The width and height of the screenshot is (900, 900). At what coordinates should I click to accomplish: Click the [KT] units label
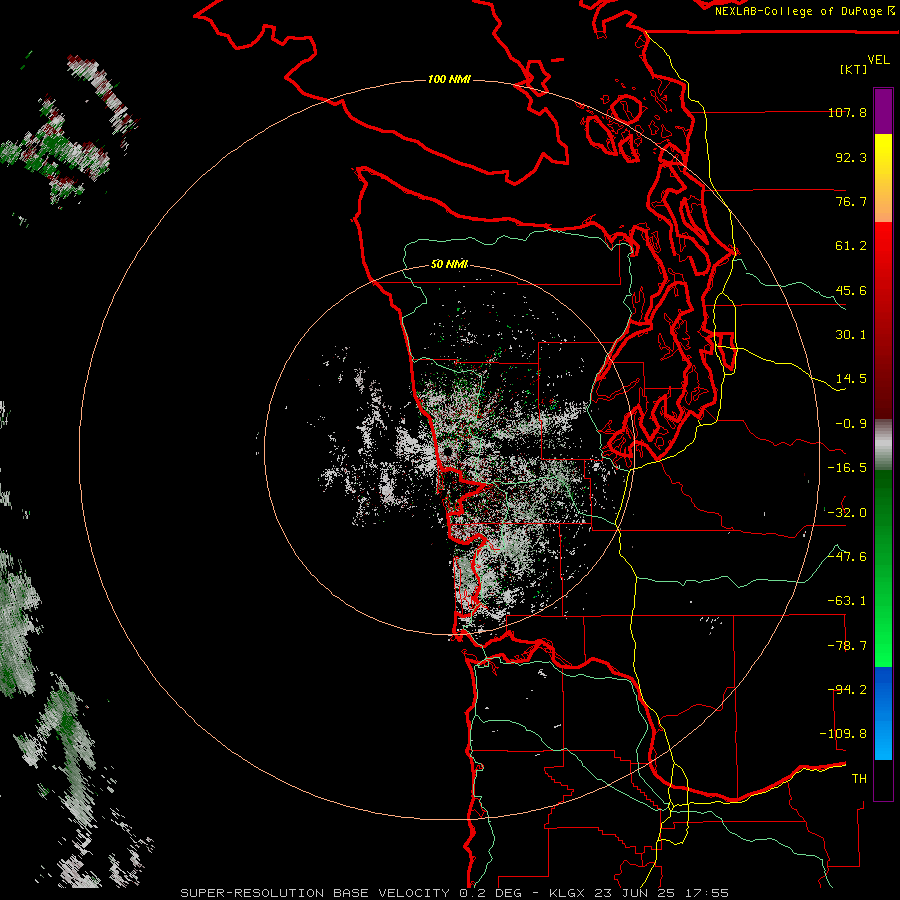point(854,69)
